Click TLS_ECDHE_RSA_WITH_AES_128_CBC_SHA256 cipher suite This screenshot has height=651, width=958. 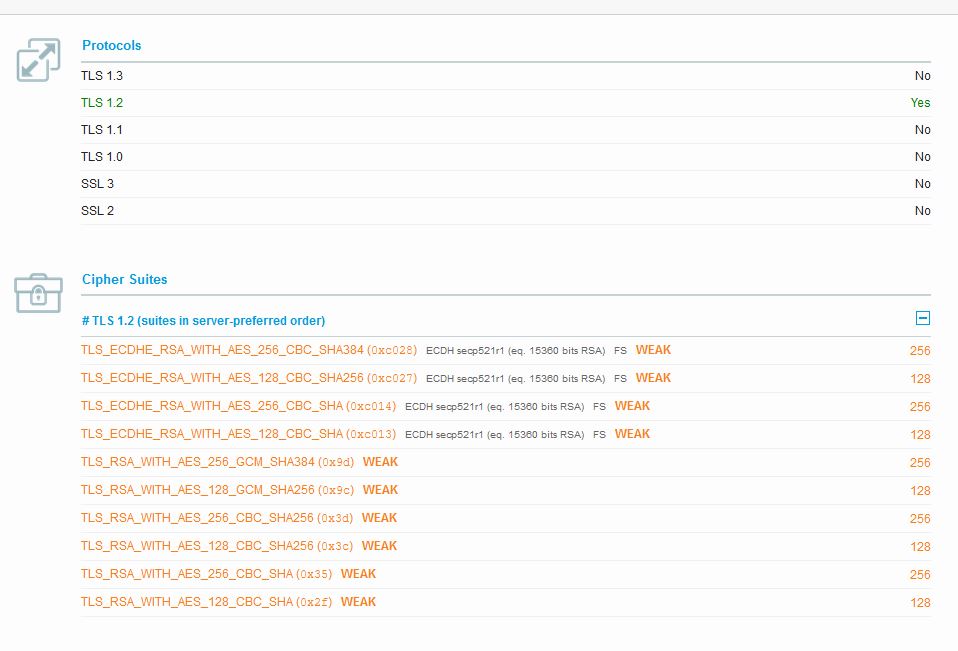click(249, 379)
